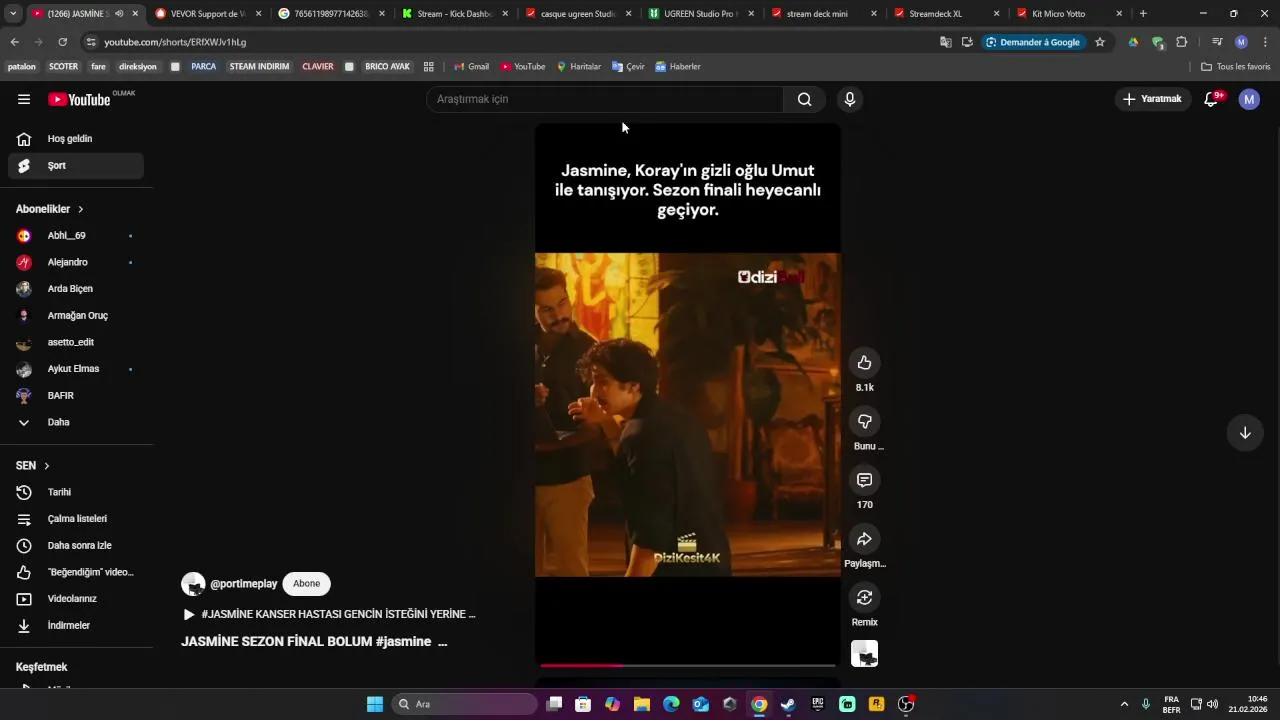Go to the next short with down arrow
The width and height of the screenshot is (1280, 720).
click(x=1245, y=433)
